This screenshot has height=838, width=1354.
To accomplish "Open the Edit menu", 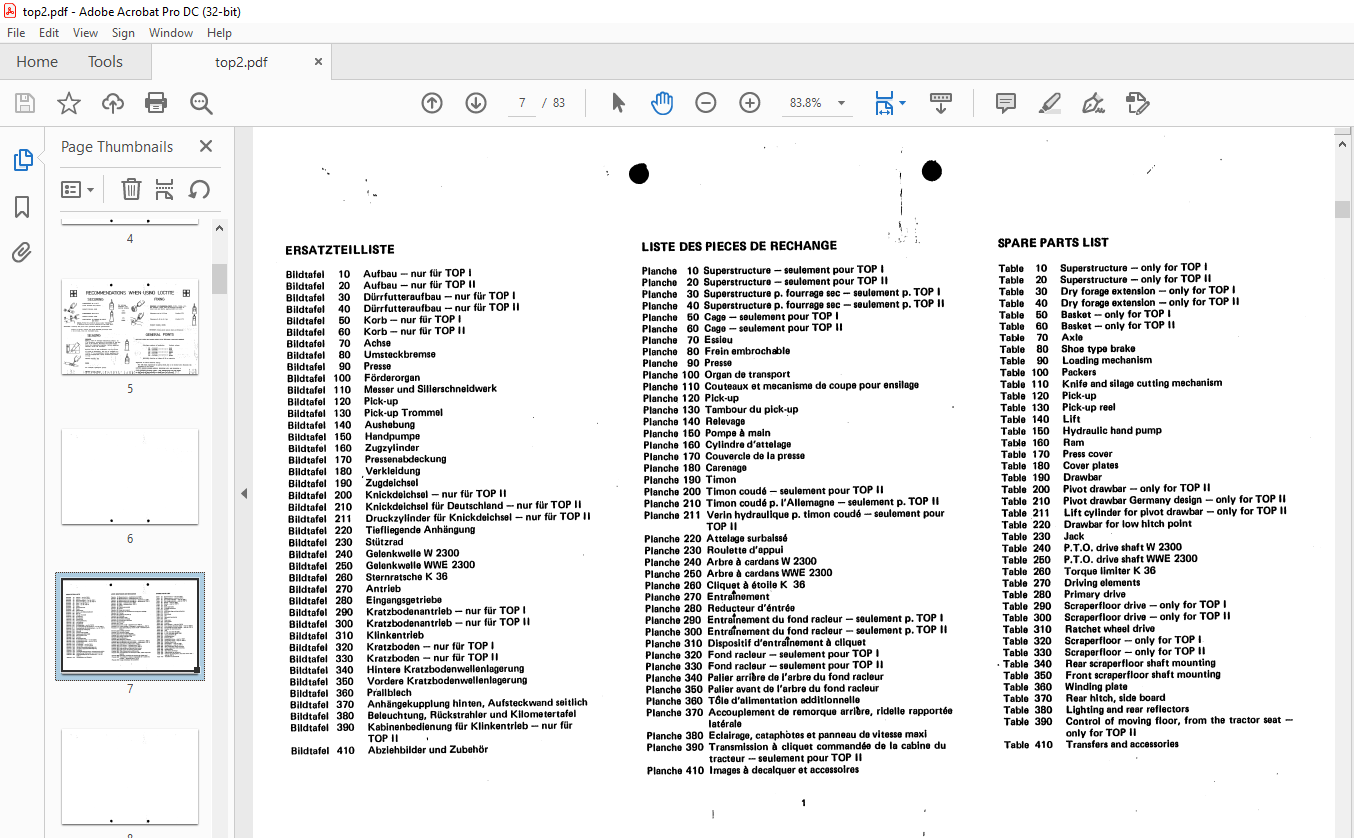I will 49,33.
